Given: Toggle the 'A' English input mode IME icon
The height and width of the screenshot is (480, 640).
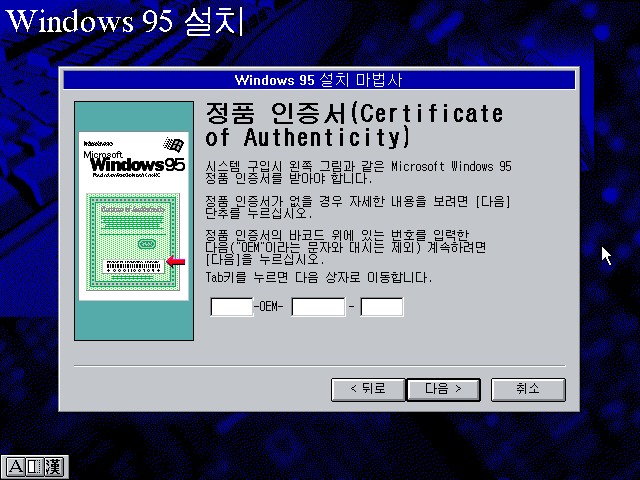Looking at the screenshot, I should click(x=16, y=467).
